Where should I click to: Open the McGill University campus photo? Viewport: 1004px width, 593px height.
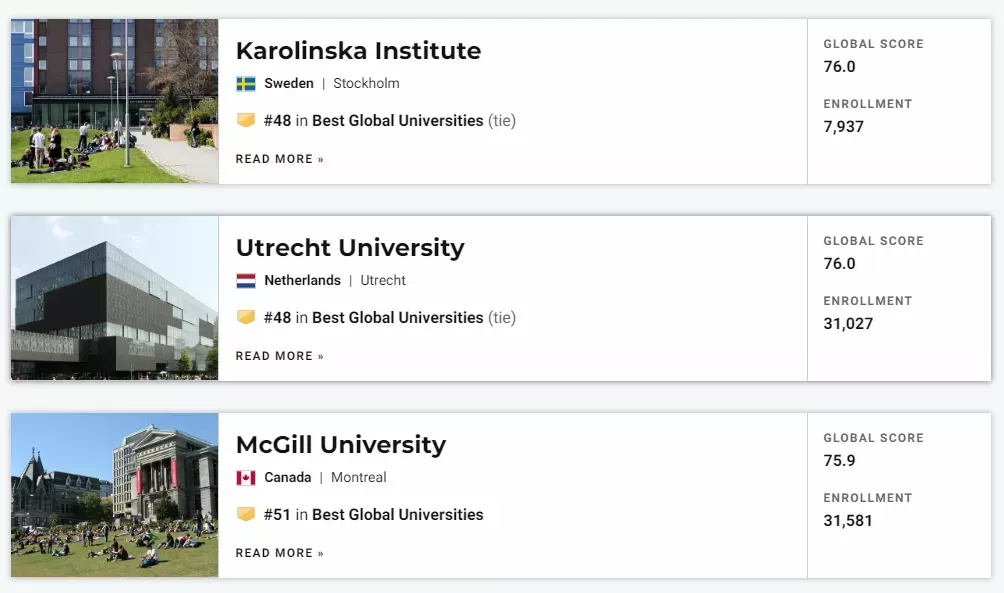[x=115, y=495]
